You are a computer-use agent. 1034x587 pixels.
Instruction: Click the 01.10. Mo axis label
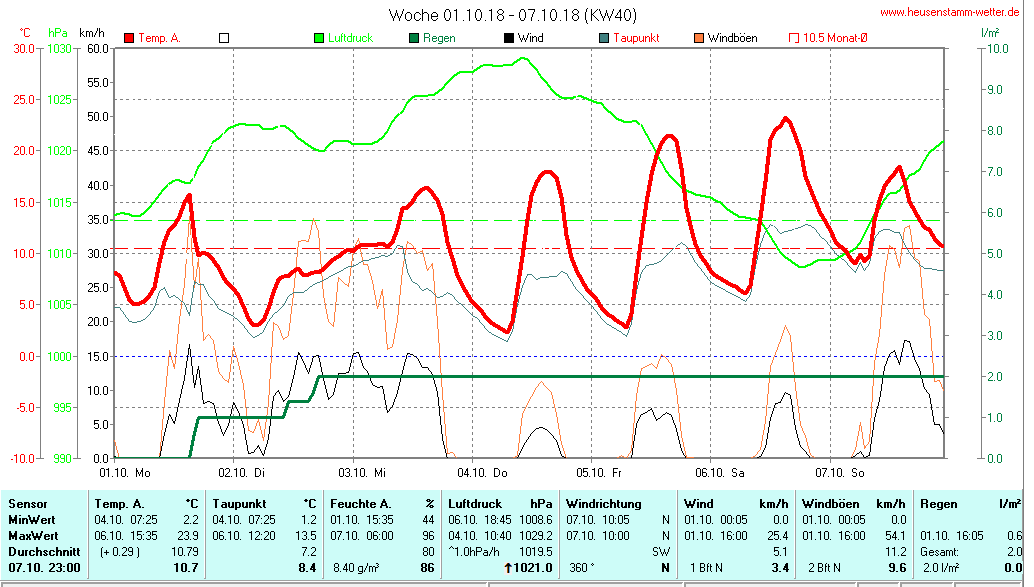point(124,471)
